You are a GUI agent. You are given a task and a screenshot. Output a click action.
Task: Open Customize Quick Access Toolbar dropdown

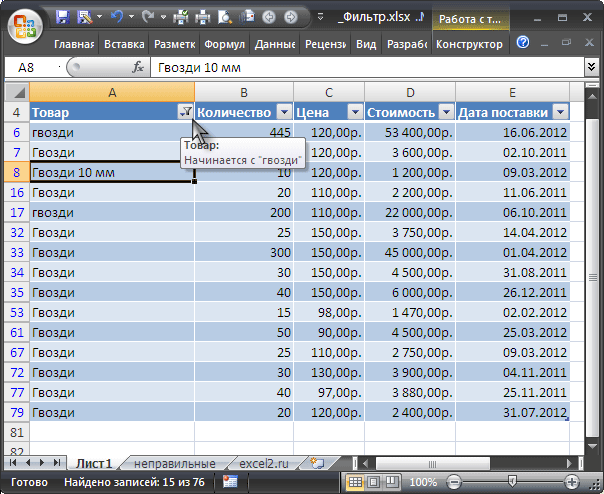[x=320, y=17]
